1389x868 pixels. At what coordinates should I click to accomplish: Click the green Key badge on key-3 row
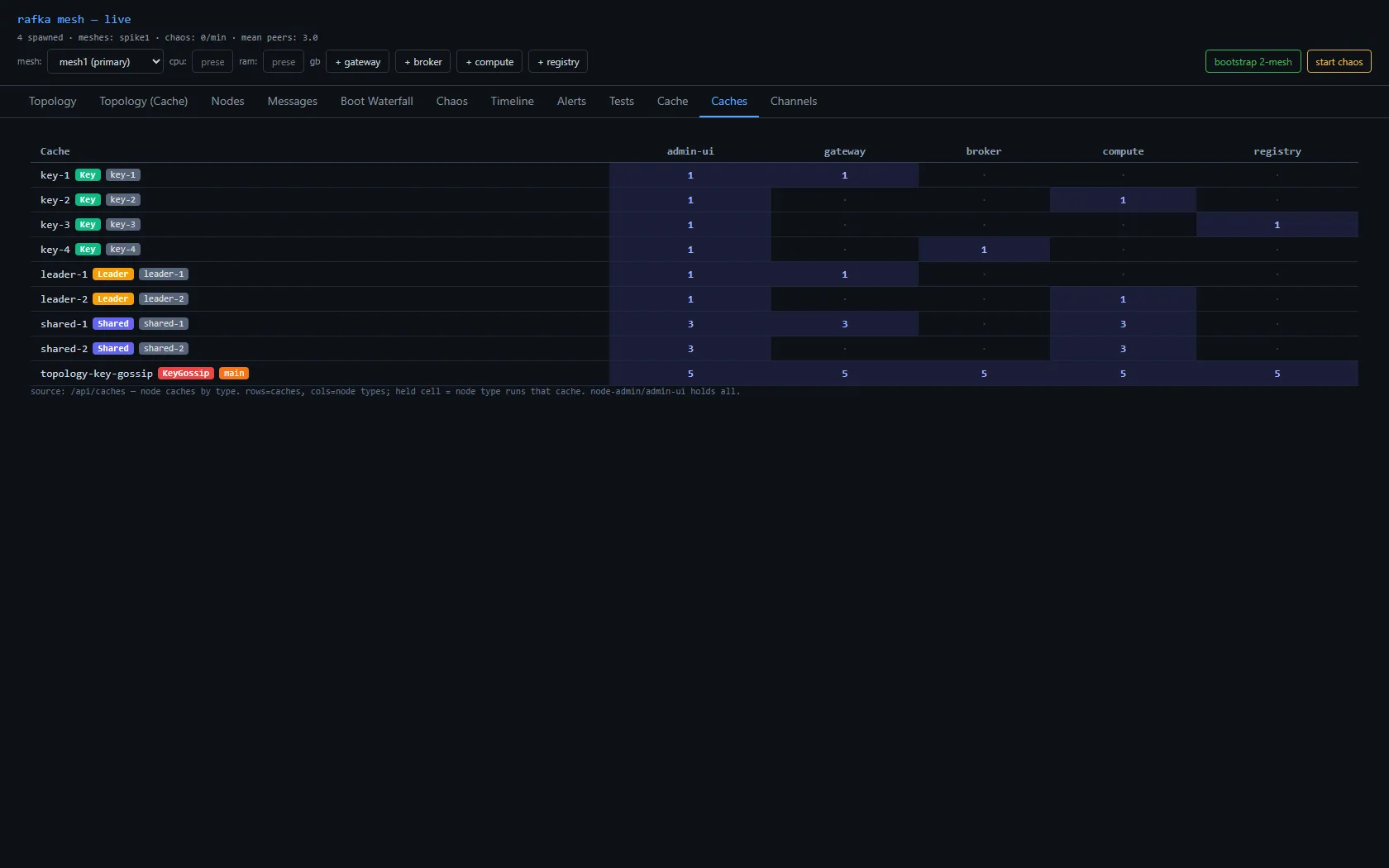[88, 225]
